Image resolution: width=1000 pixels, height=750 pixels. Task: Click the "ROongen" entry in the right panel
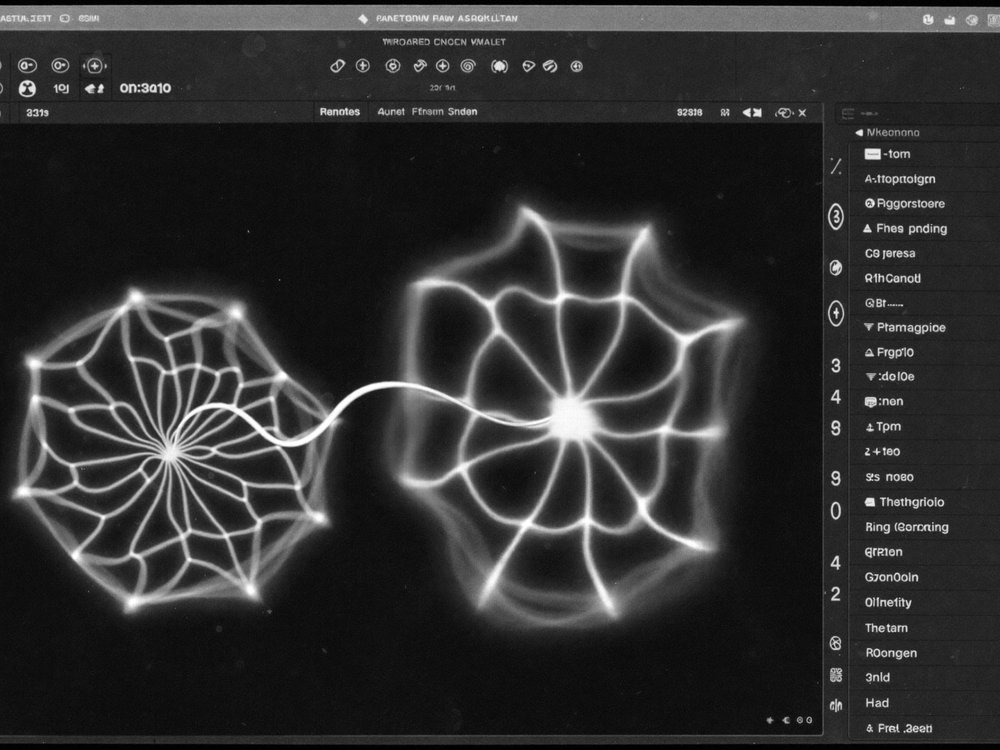pos(891,653)
